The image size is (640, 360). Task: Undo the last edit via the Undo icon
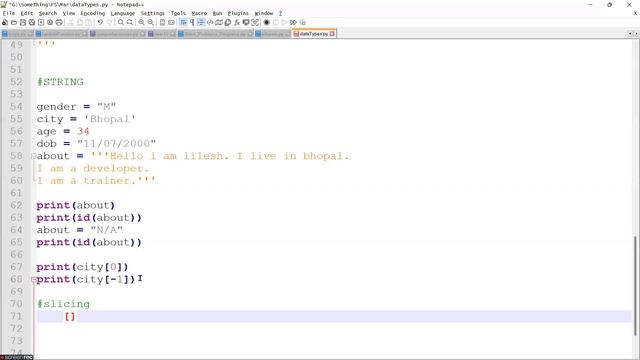coord(100,22)
